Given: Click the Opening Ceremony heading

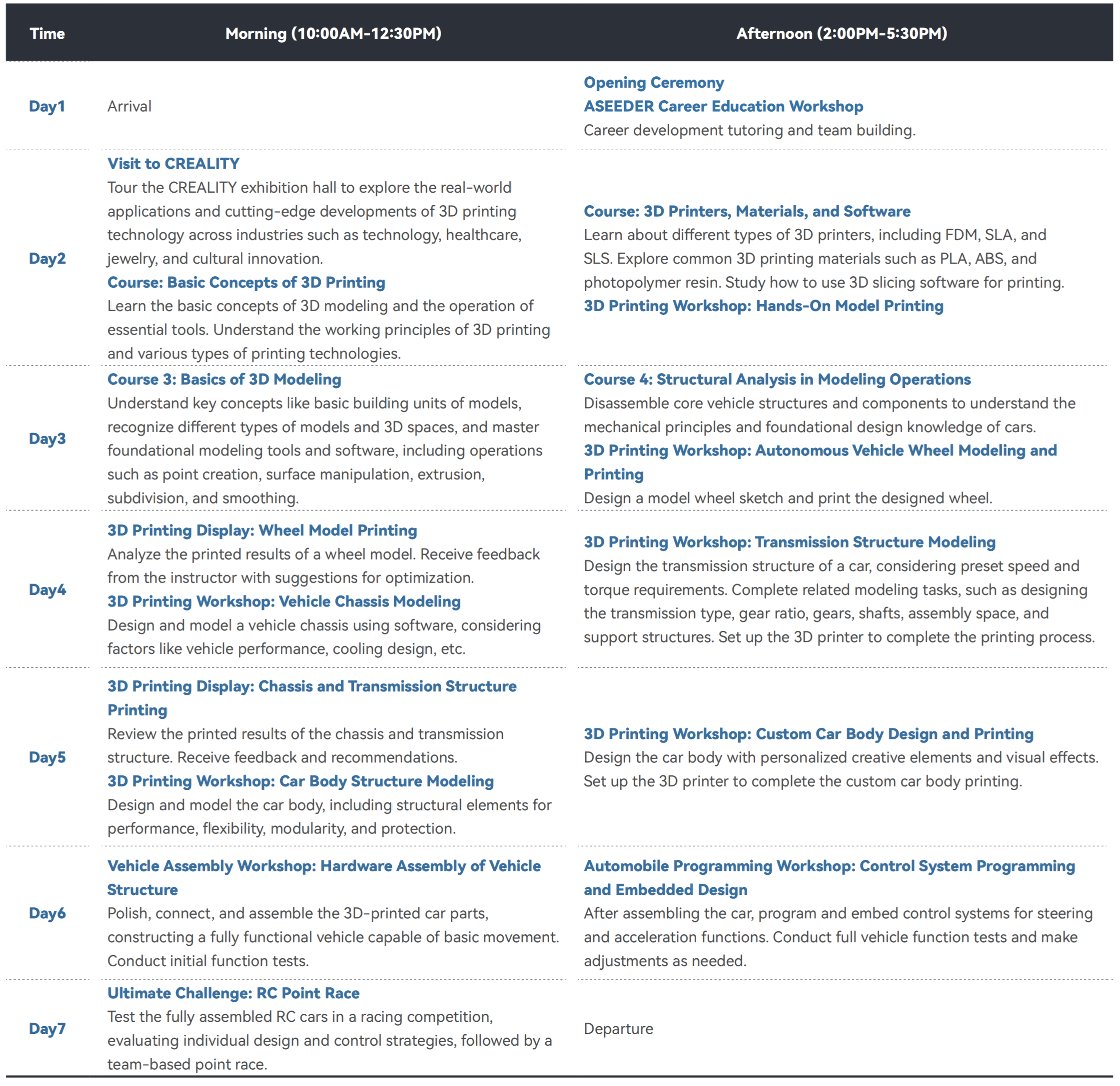Looking at the screenshot, I should click(653, 82).
